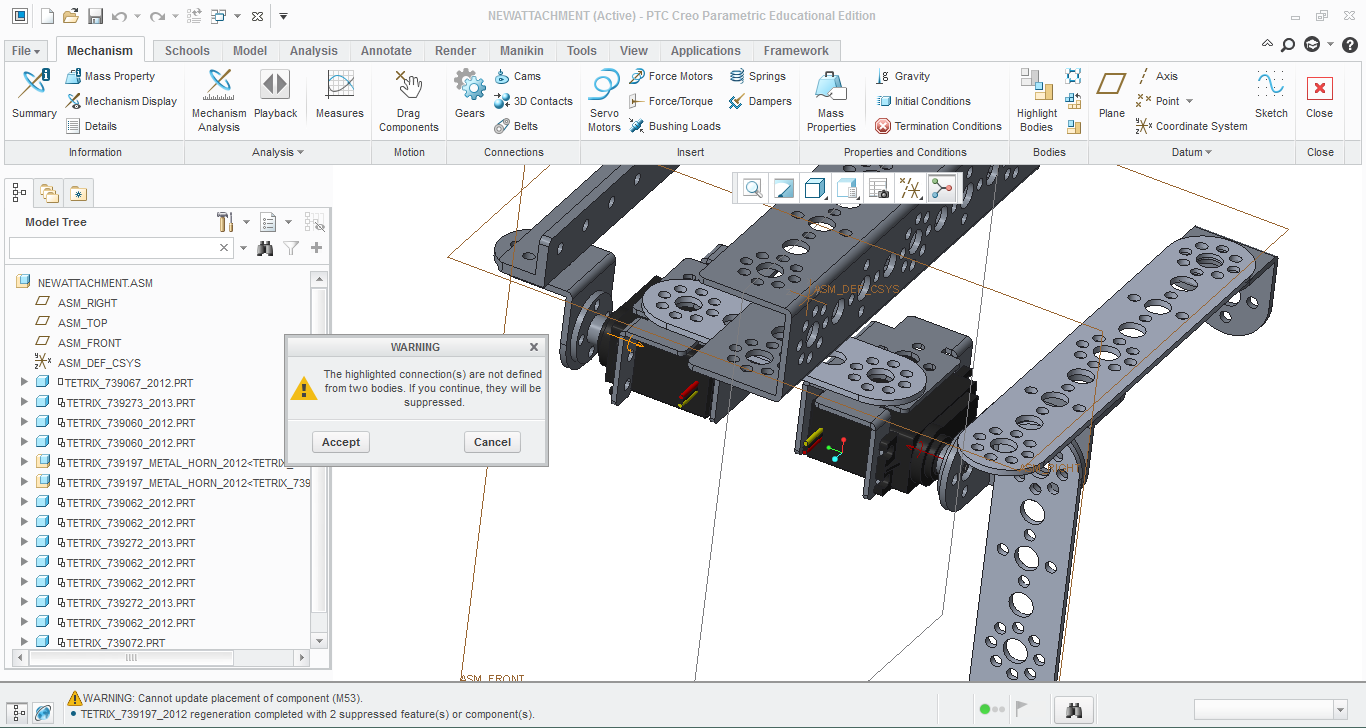1366x728 pixels.
Task: Insert Servo Motors
Action: click(x=604, y=100)
